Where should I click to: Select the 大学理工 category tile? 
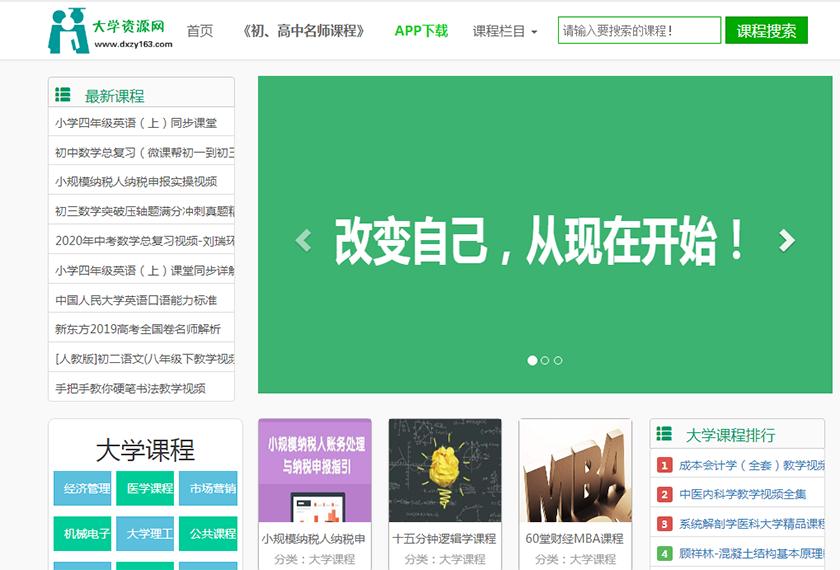coord(145,534)
